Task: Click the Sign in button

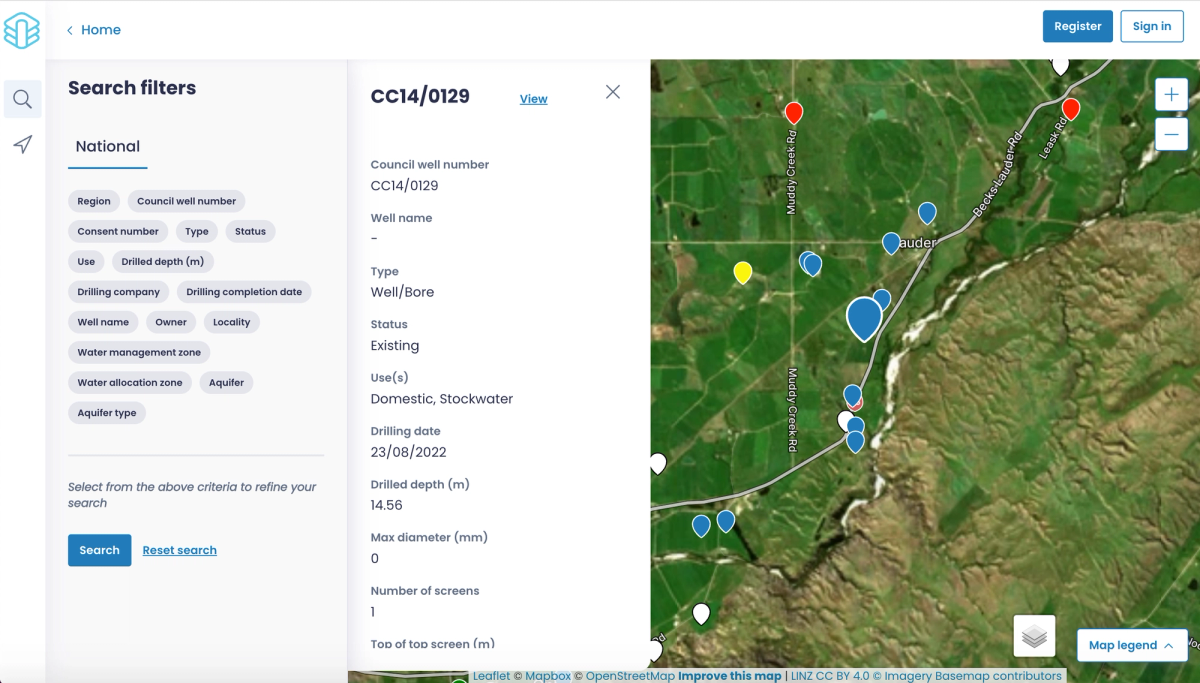Action: [x=1152, y=26]
